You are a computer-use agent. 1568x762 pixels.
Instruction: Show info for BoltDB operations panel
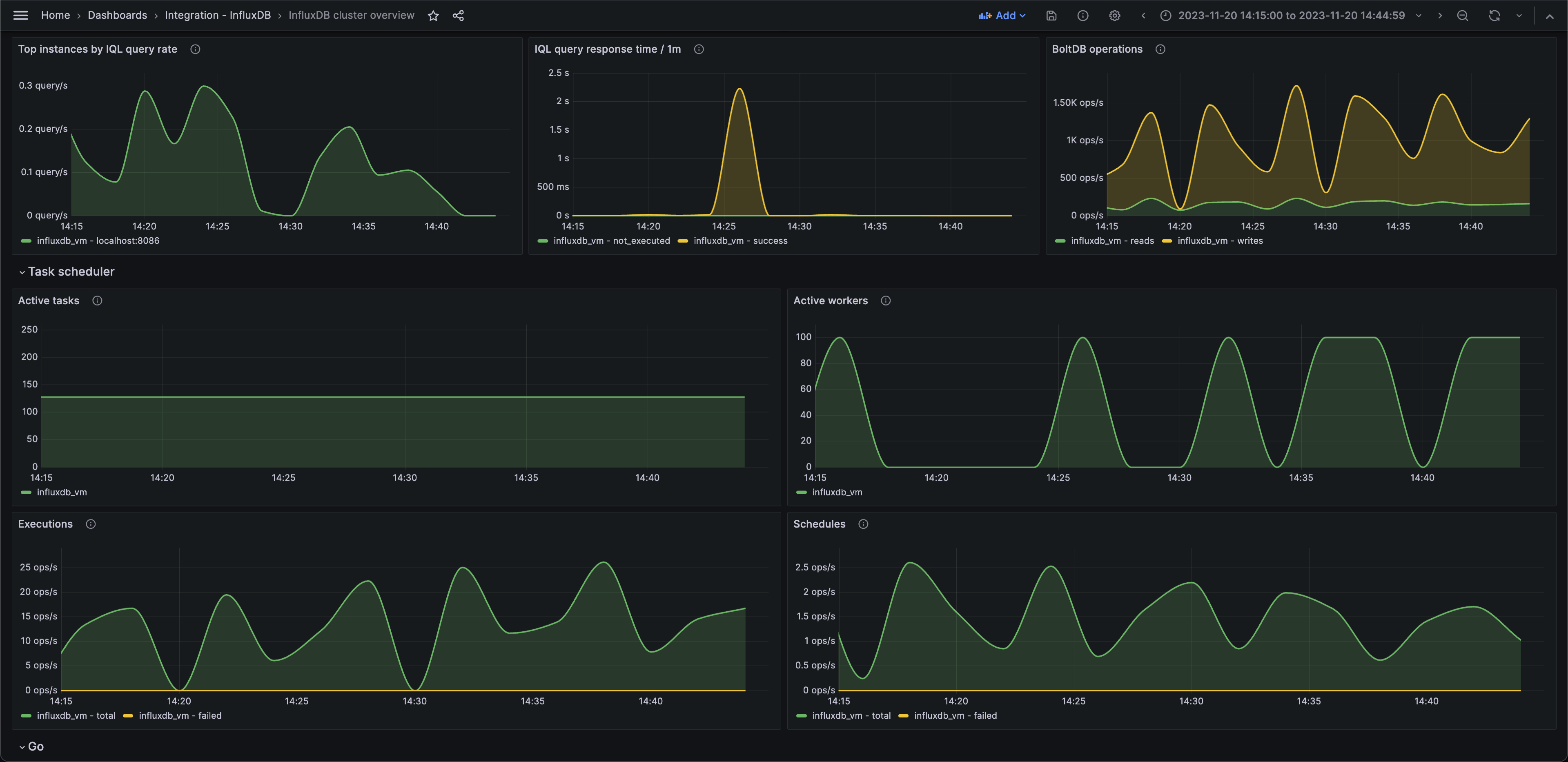(1160, 49)
